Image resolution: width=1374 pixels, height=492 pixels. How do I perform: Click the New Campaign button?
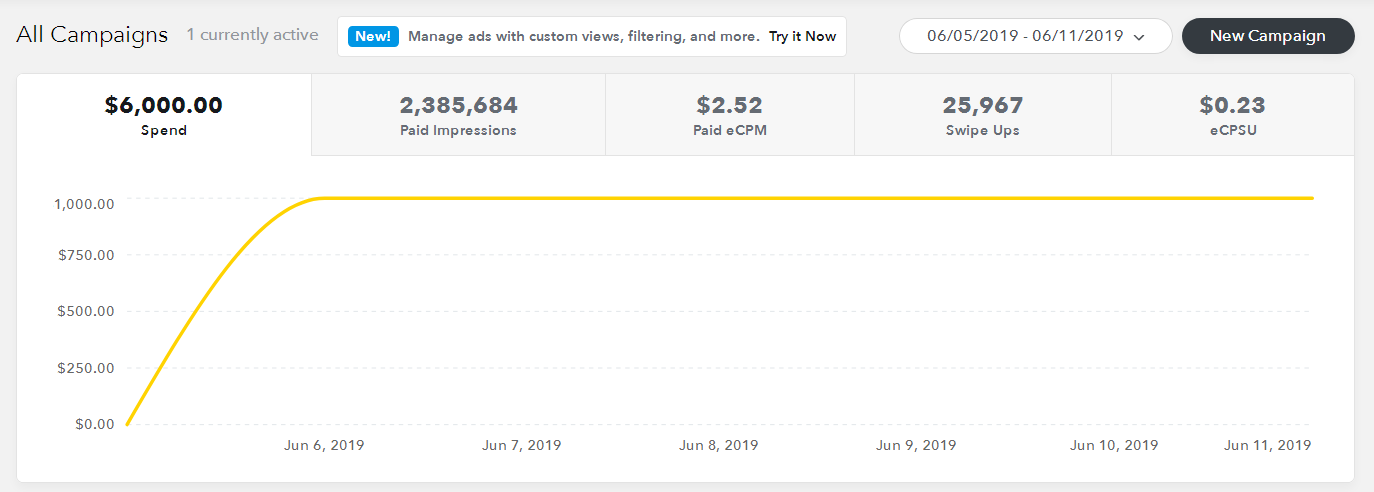click(1267, 36)
